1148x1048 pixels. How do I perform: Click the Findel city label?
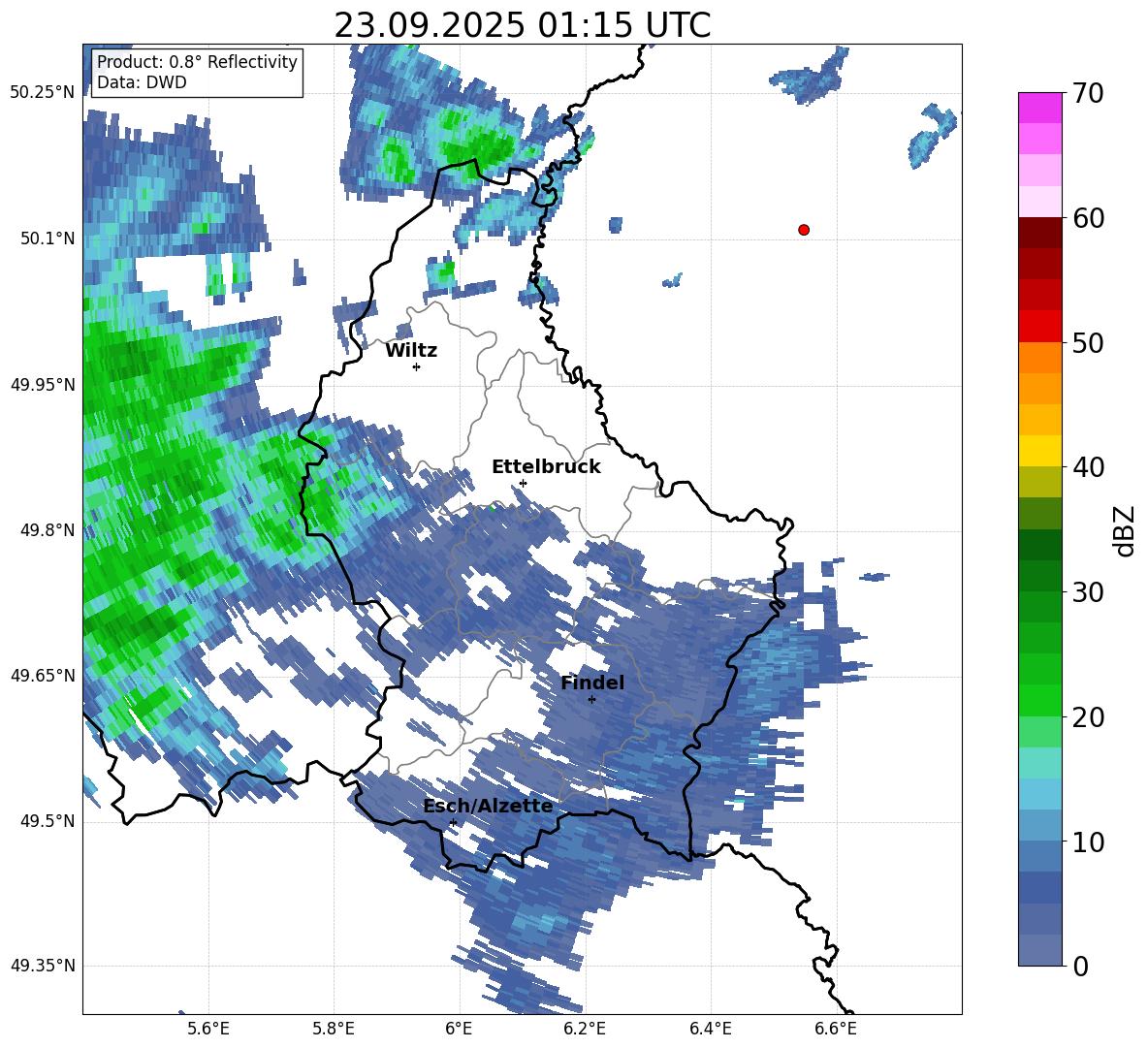pos(592,683)
